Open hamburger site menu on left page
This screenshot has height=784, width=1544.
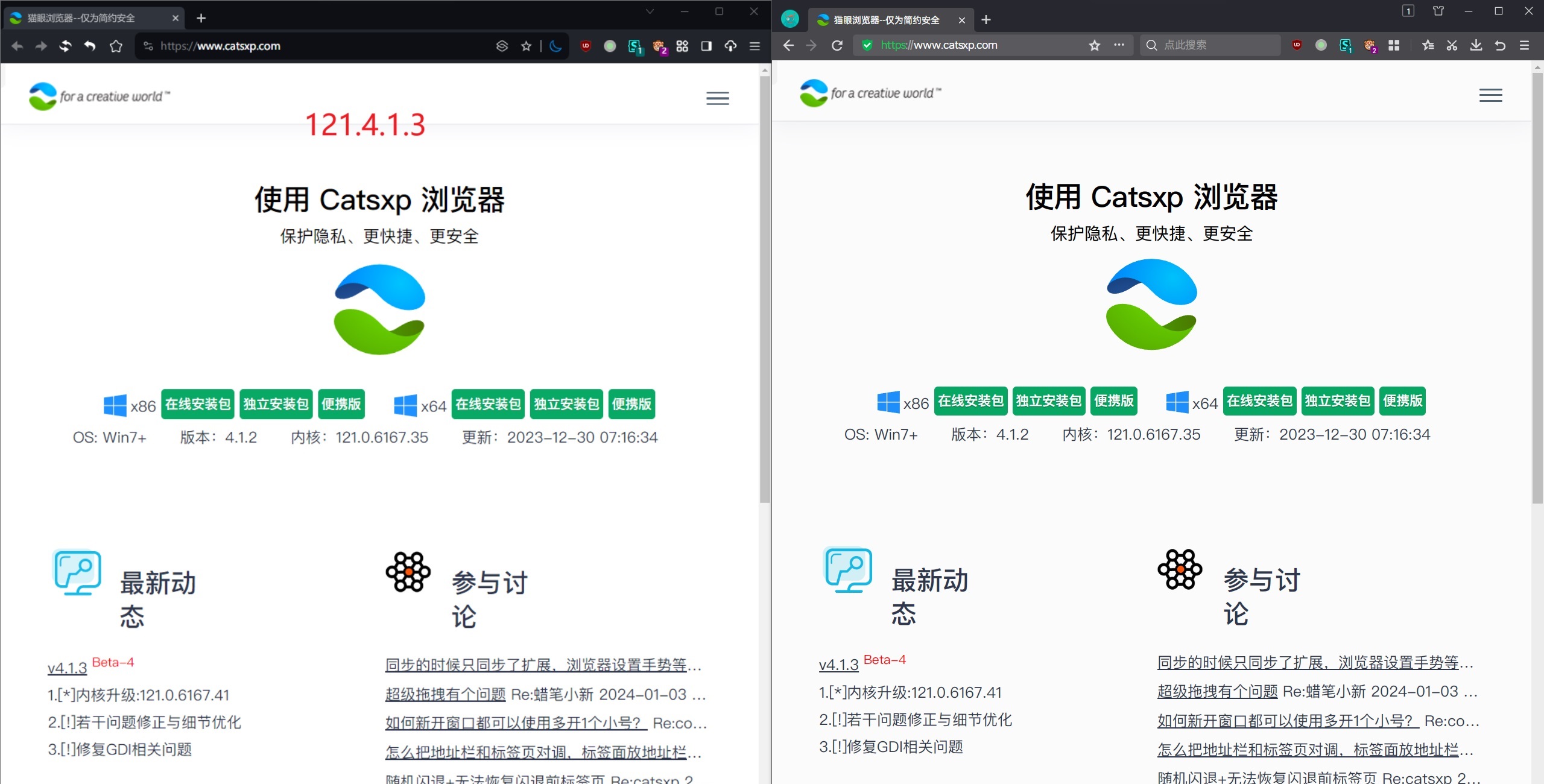pyautogui.click(x=718, y=98)
